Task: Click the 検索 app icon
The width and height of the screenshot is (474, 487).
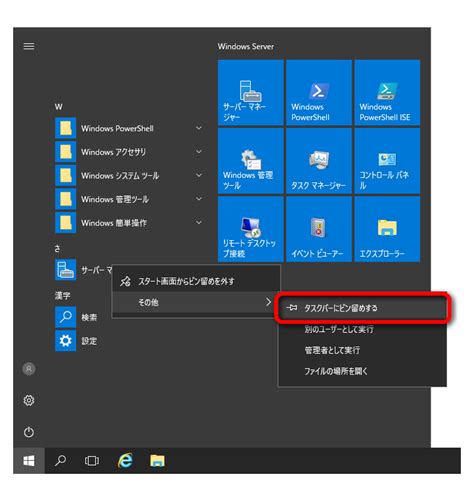Action: pyautogui.click(x=65, y=317)
